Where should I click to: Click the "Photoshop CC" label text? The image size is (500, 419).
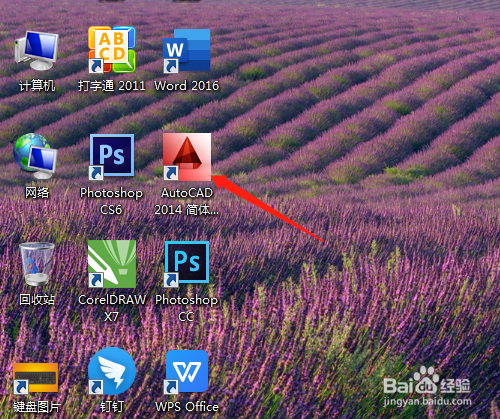186,308
